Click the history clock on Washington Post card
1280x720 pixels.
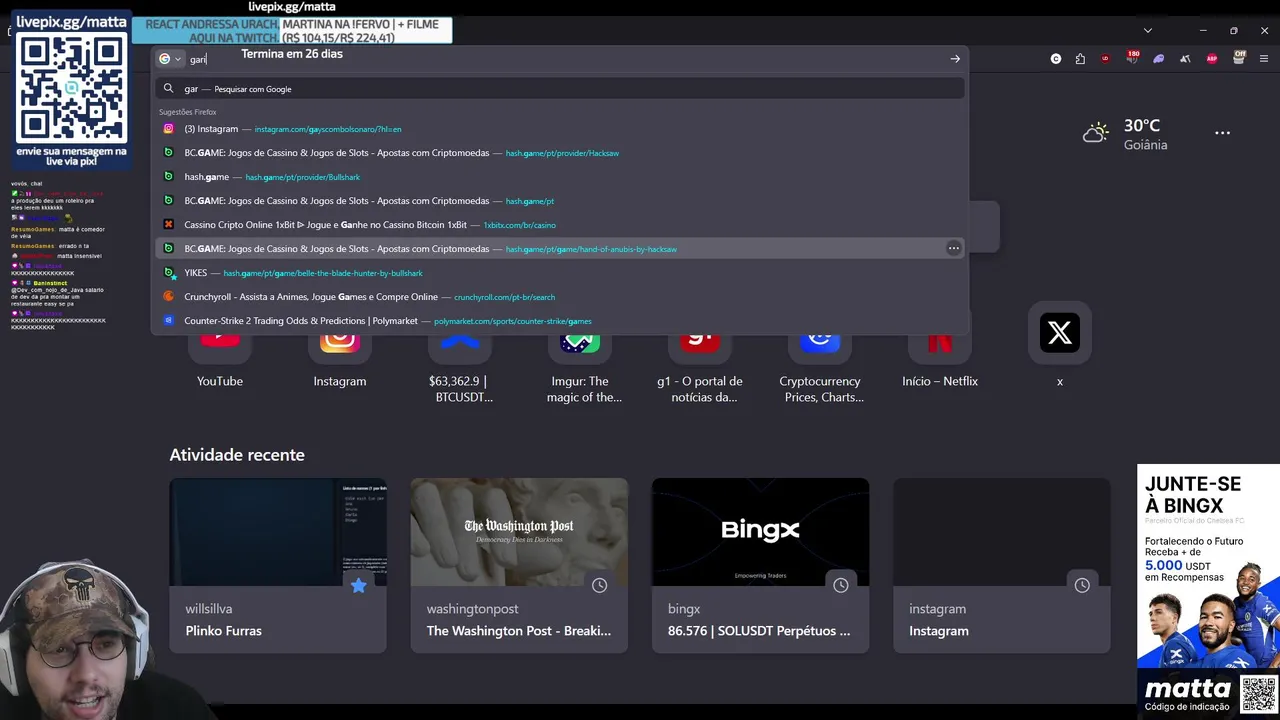click(599, 585)
